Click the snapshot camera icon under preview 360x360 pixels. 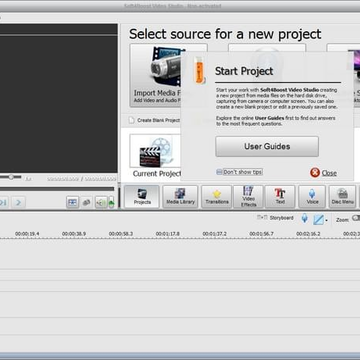(87, 202)
